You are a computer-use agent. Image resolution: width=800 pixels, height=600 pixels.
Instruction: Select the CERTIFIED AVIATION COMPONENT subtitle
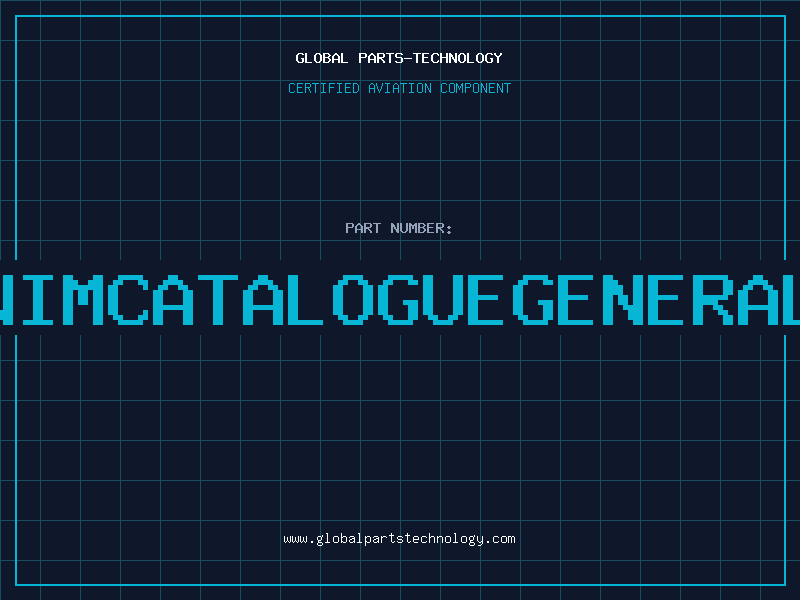tap(399, 88)
